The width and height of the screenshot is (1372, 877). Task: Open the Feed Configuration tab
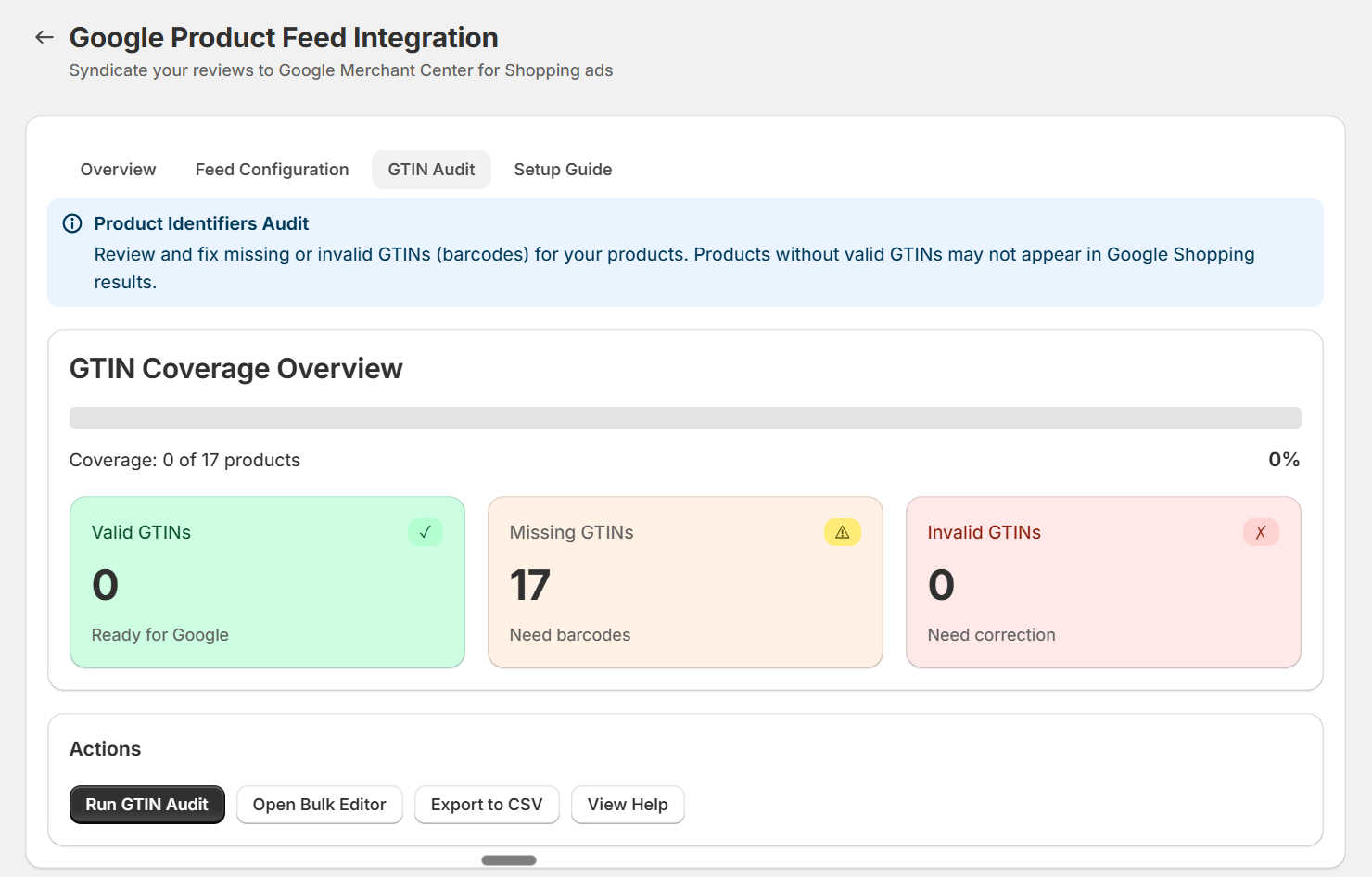(x=272, y=169)
